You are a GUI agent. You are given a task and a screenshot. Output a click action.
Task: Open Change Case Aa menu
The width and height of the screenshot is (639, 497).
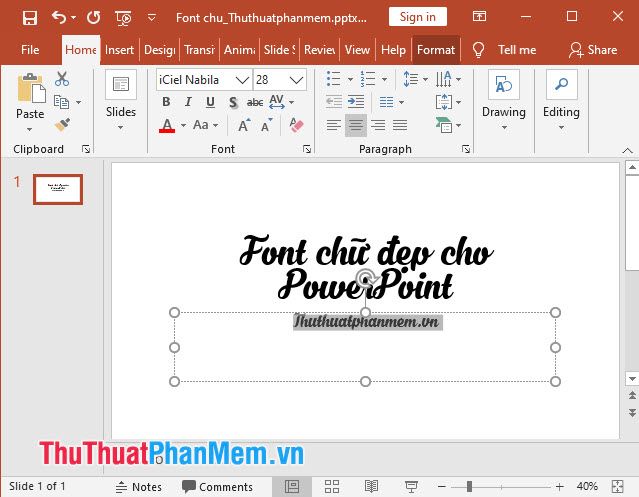click(x=205, y=125)
